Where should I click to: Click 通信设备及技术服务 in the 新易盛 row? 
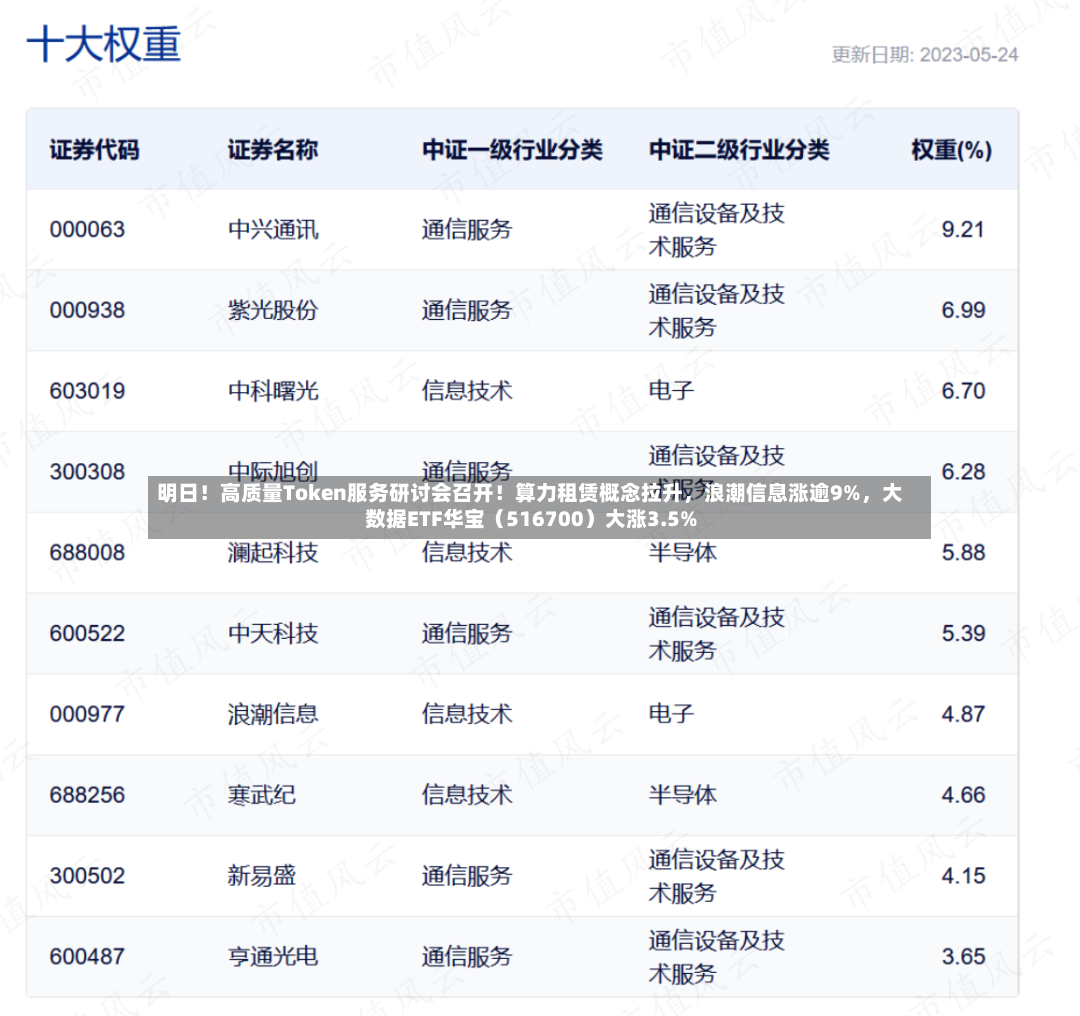click(x=716, y=875)
